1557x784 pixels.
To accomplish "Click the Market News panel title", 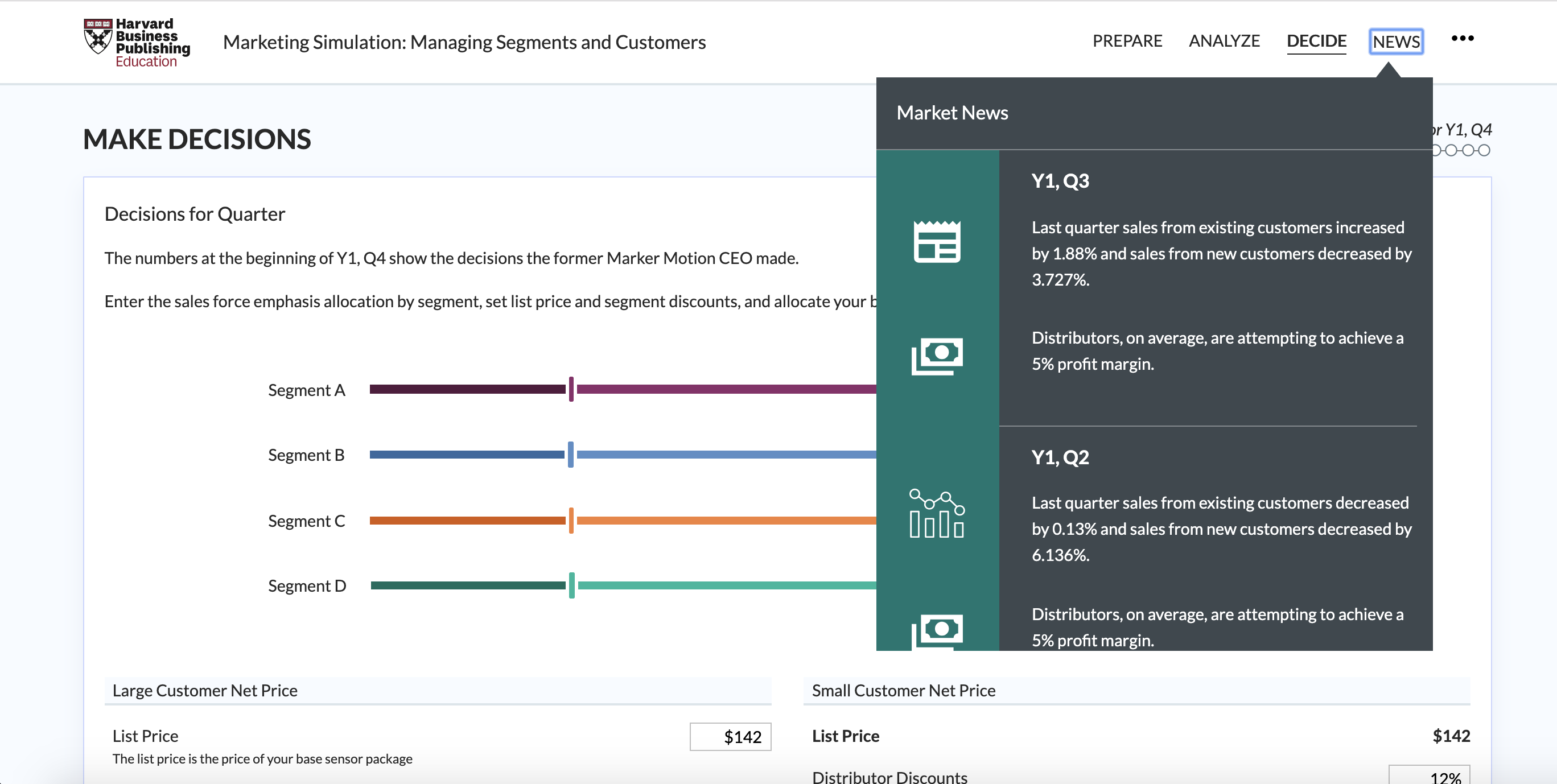I will 951,113.
